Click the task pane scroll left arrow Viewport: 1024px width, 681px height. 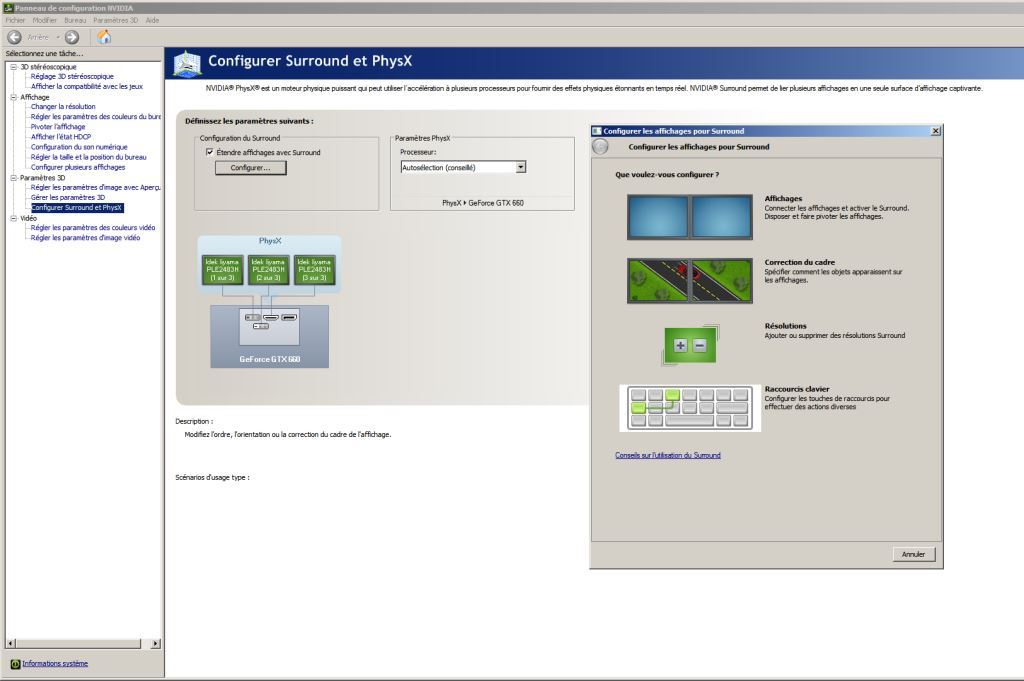[x=10, y=644]
